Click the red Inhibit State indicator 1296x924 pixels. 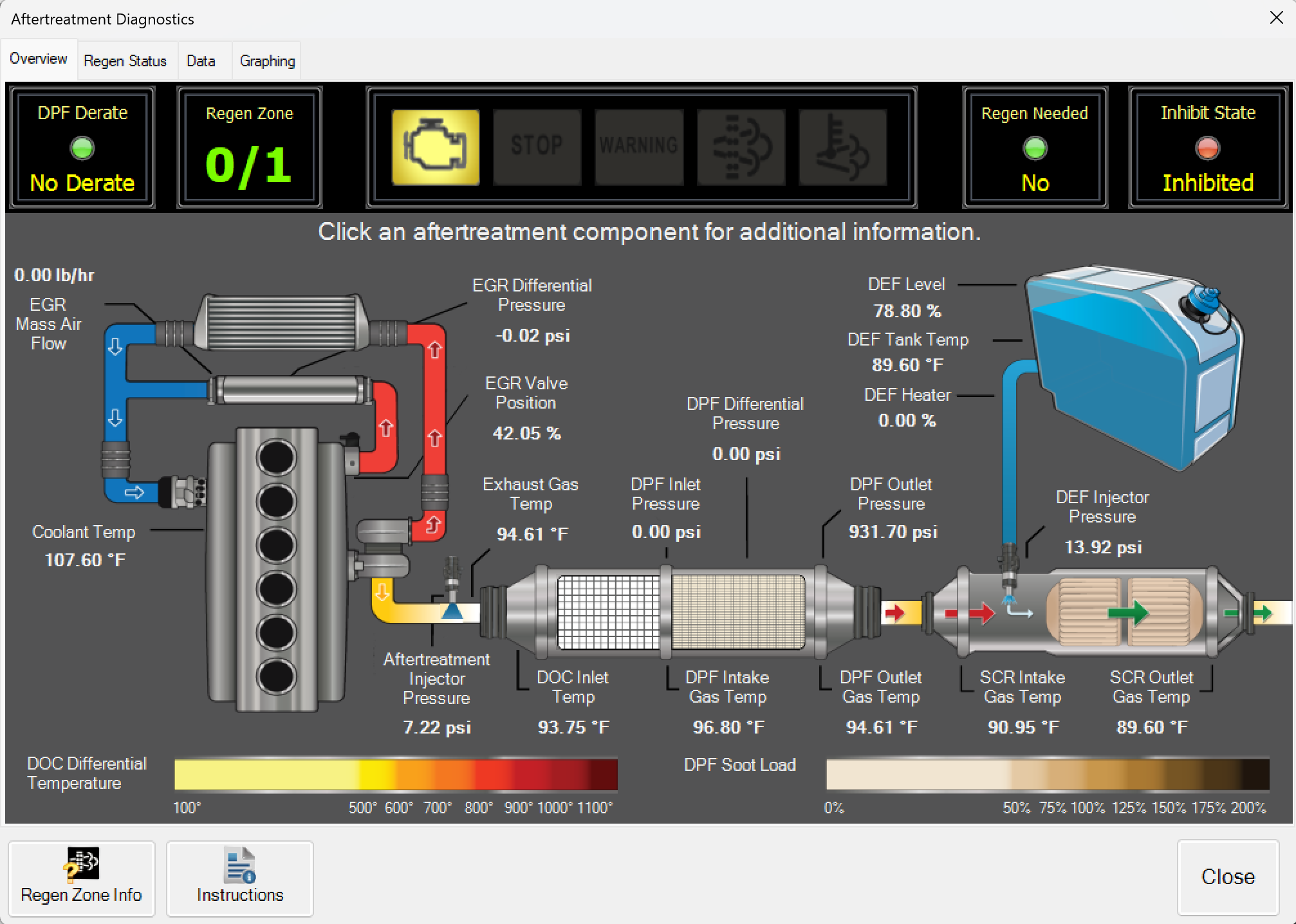[1207, 149]
